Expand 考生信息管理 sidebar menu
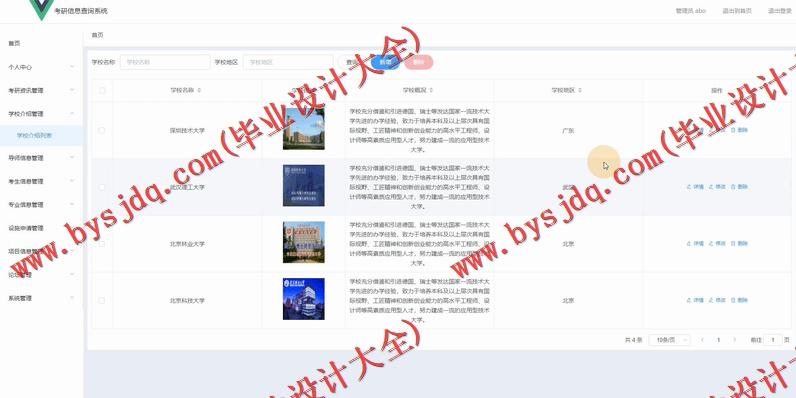 click(x=41, y=181)
